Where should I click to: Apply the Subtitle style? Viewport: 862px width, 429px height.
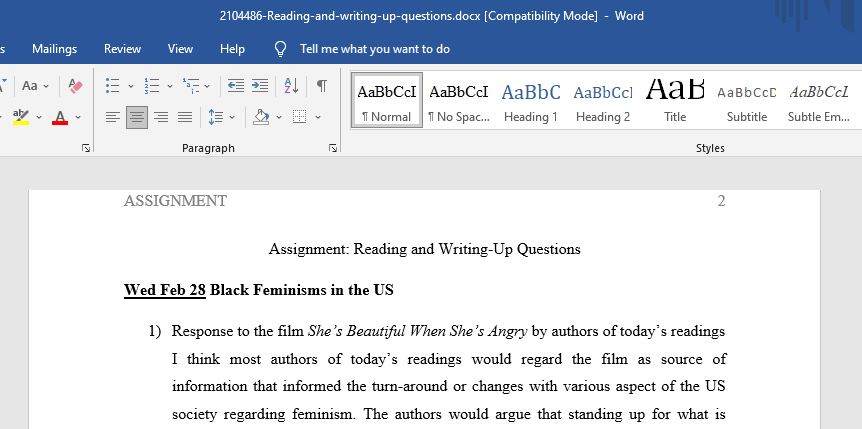(x=747, y=100)
